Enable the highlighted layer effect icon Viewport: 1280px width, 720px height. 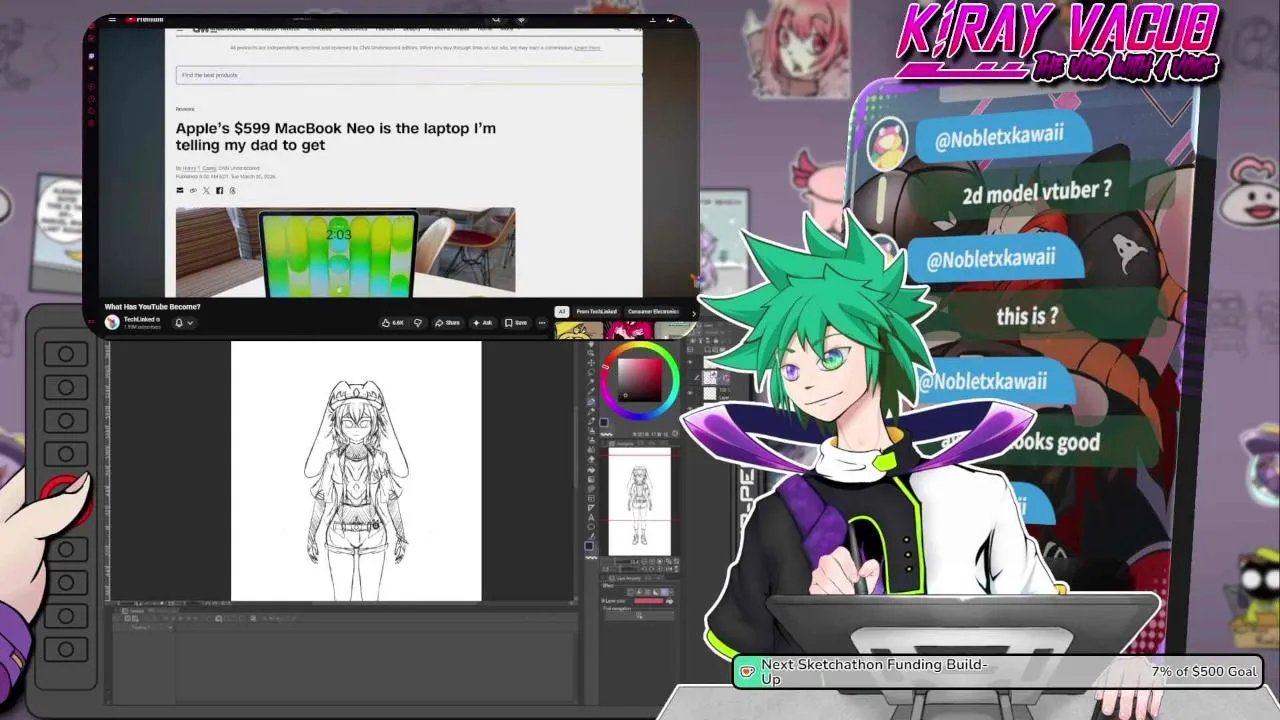664,592
